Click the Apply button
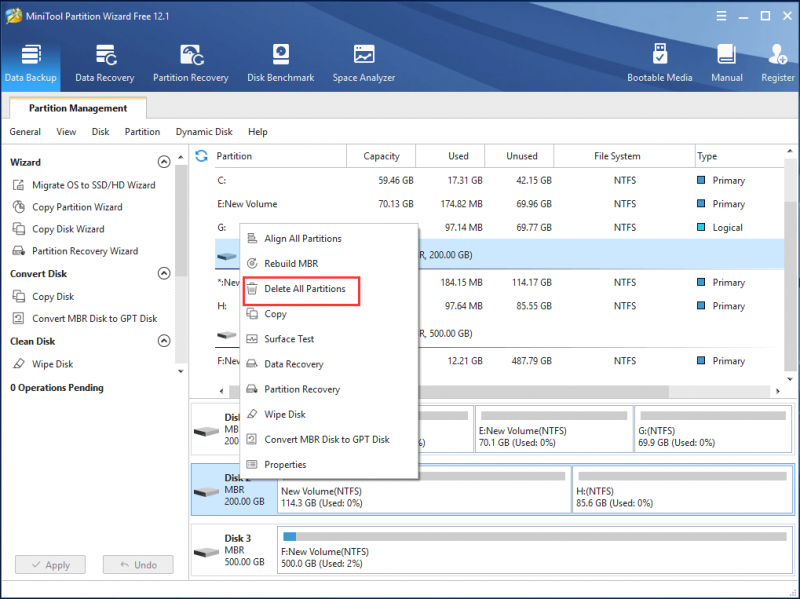Viewport: 800px width, 599px height. tap(51, 565)
